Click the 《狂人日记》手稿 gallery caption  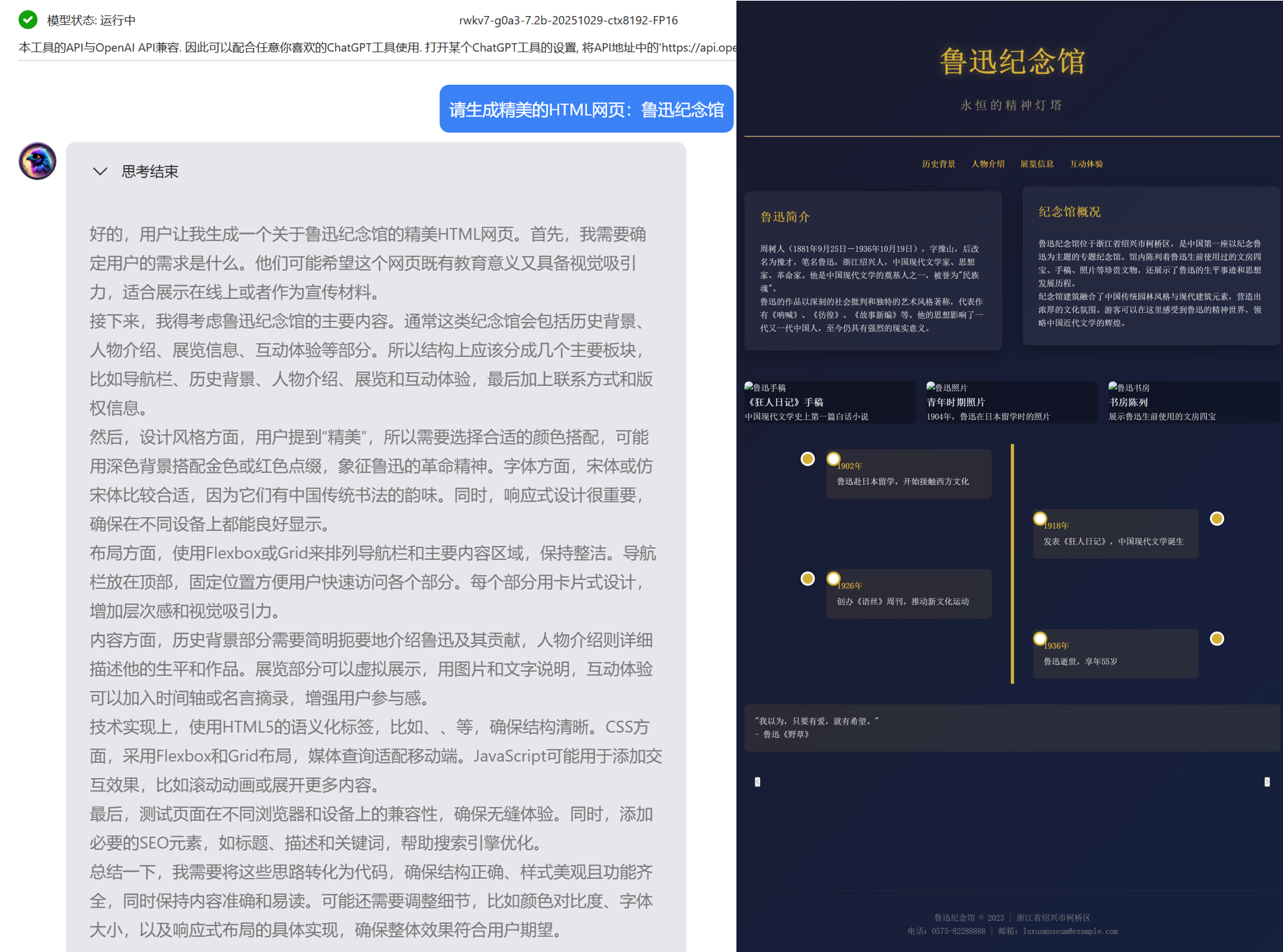click(784, 402)
